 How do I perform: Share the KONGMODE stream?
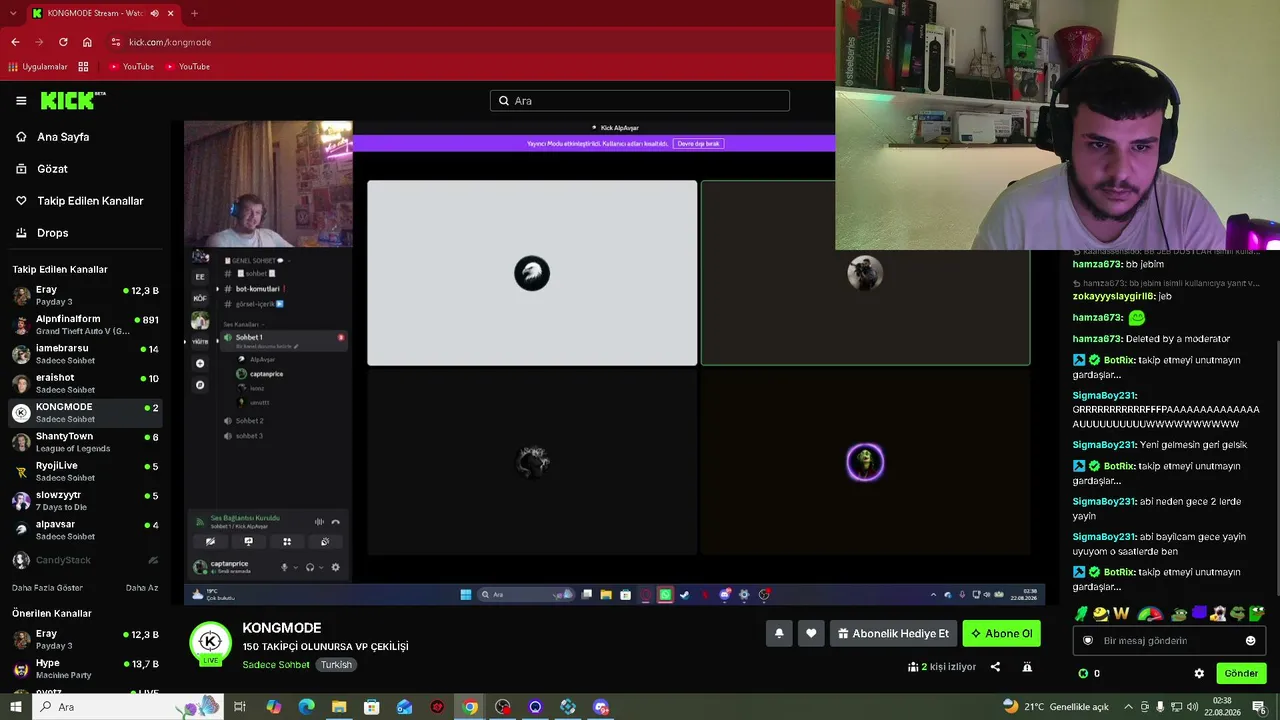click(x=995, y=667)
